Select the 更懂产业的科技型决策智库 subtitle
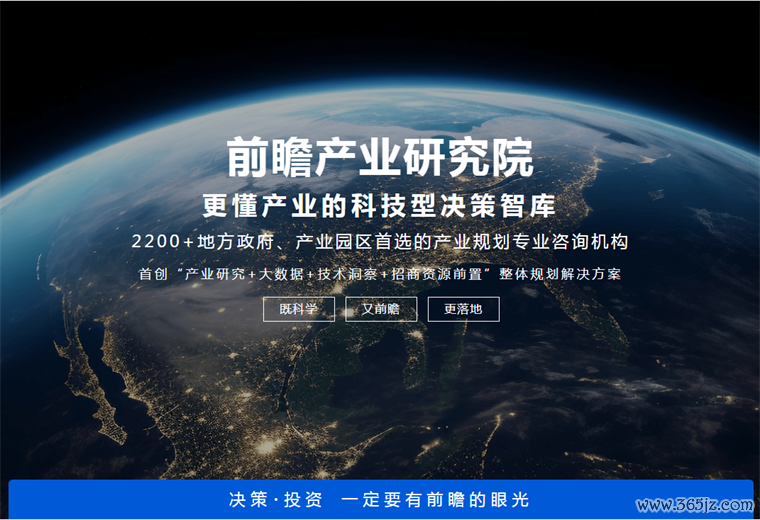760x520 pixels. click(x=379, y=206)
